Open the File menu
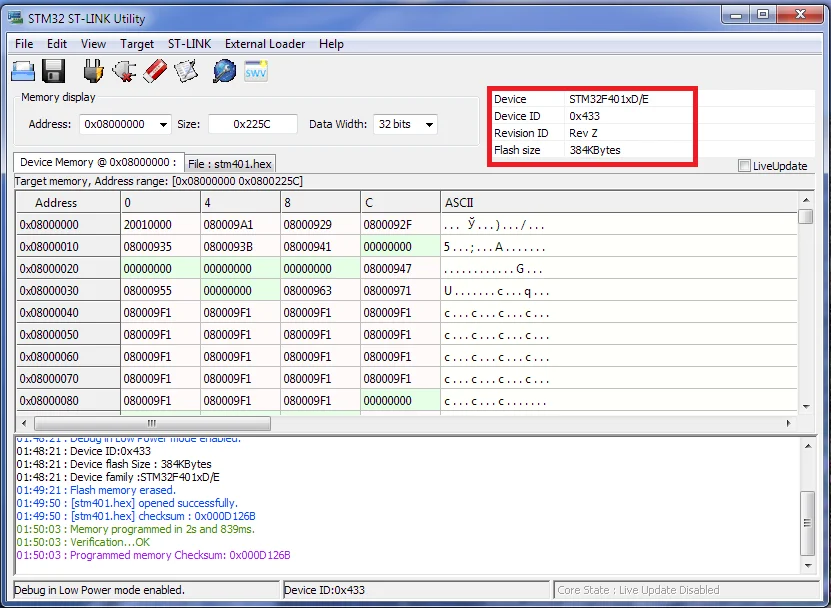Viewport: 831px width, 608px height. 24,44
